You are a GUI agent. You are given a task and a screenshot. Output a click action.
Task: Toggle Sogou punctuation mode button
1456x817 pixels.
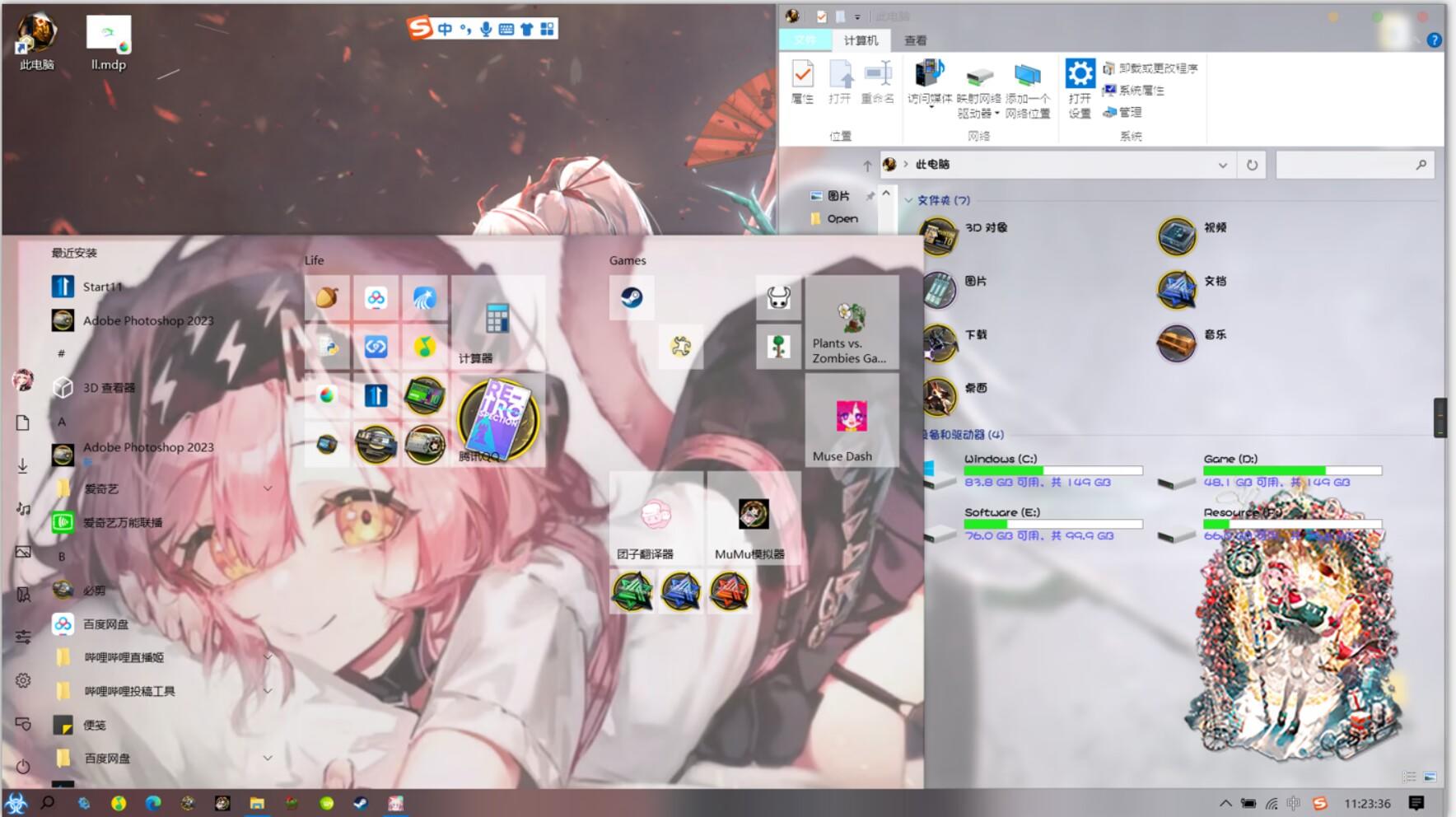tap(465, 30)
